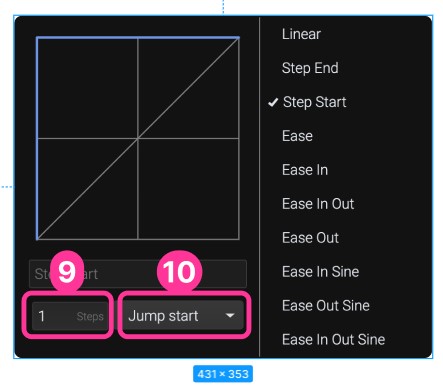This screenshot has height=392, width=443.
Task: Choose the Ease In Out preset
Action: [x=318, y=204]
